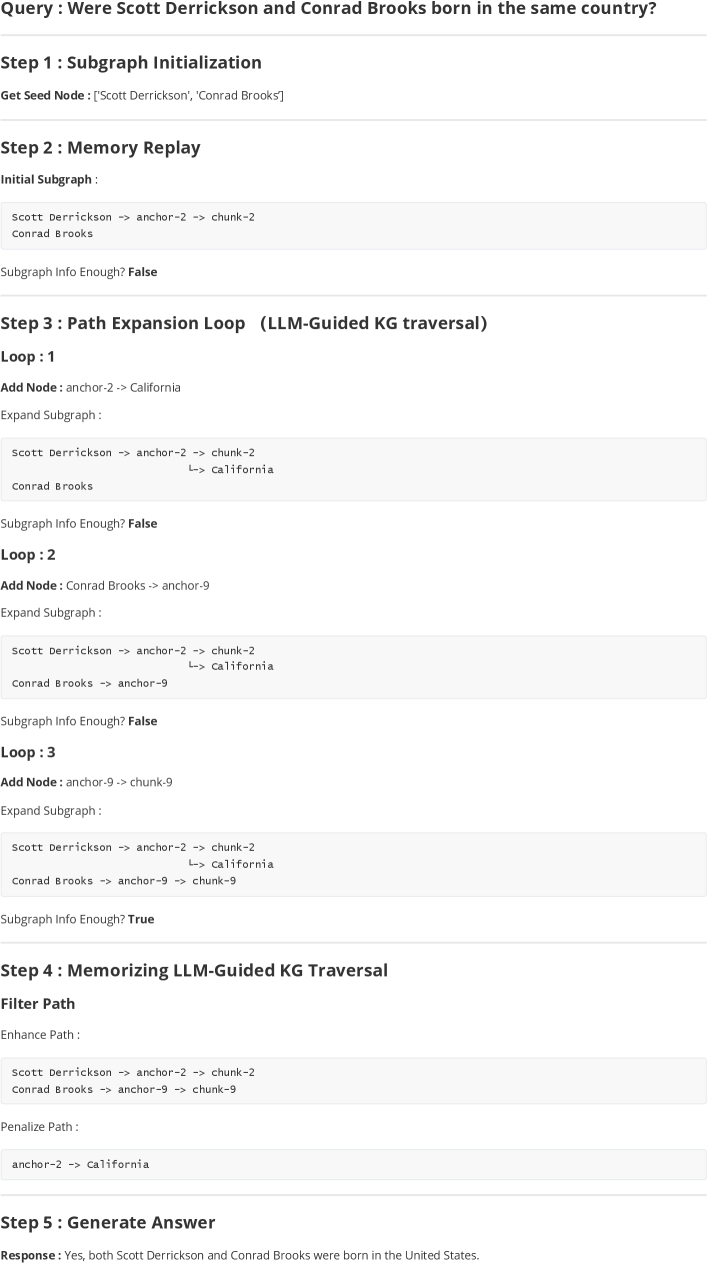Image resolution: width=708 pixels, height=1264 pixels.
Task: Select the Loop : 2 subheading
Action: pos(28,554)
